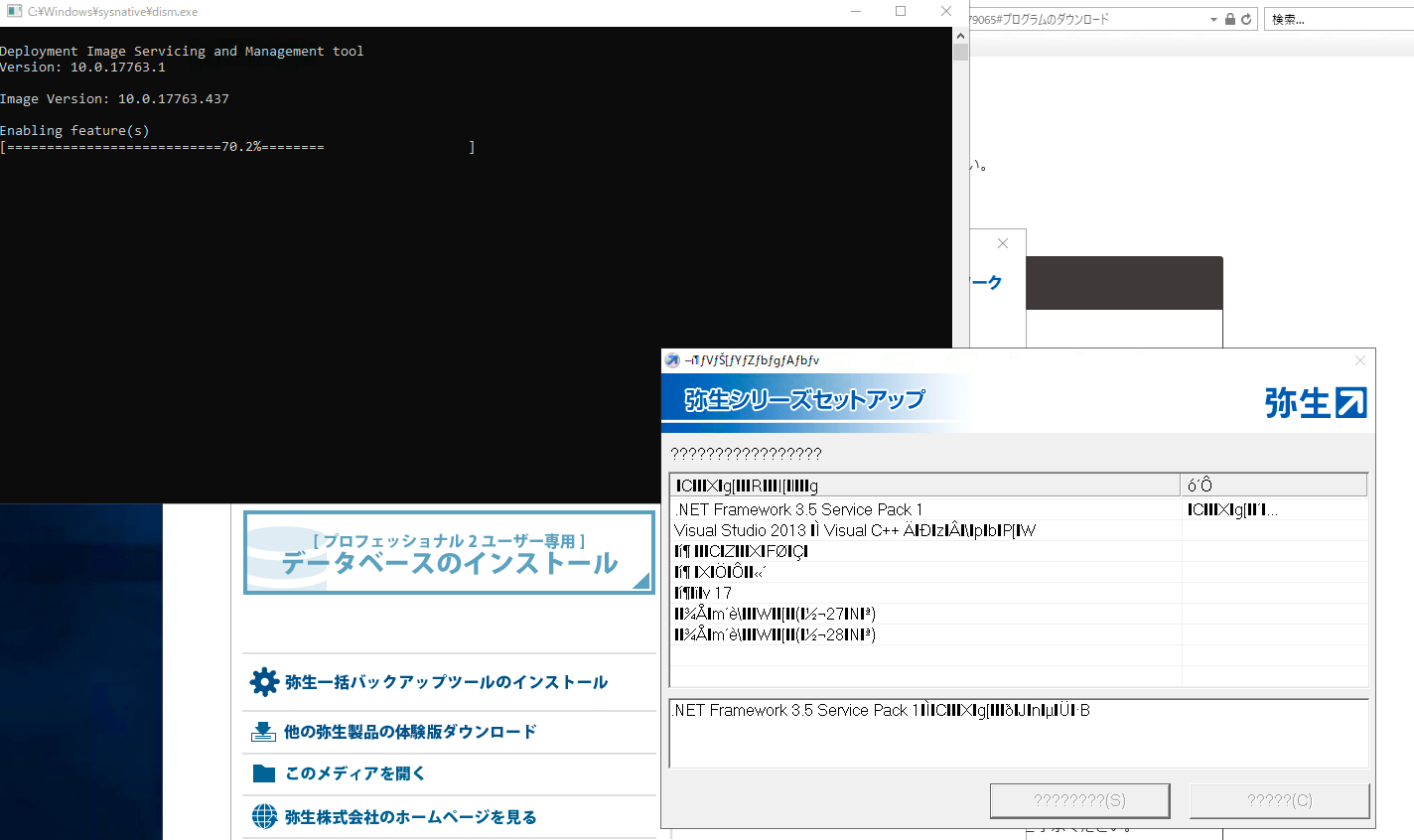Click the dism.exe console window title icon
The image size is (1414, 840).
point(14,12)
